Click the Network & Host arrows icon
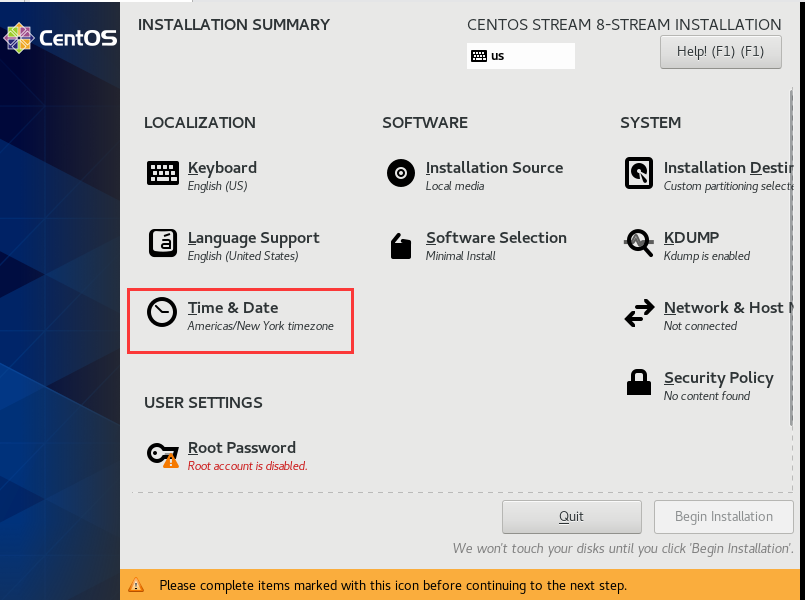 coord(639,313)
